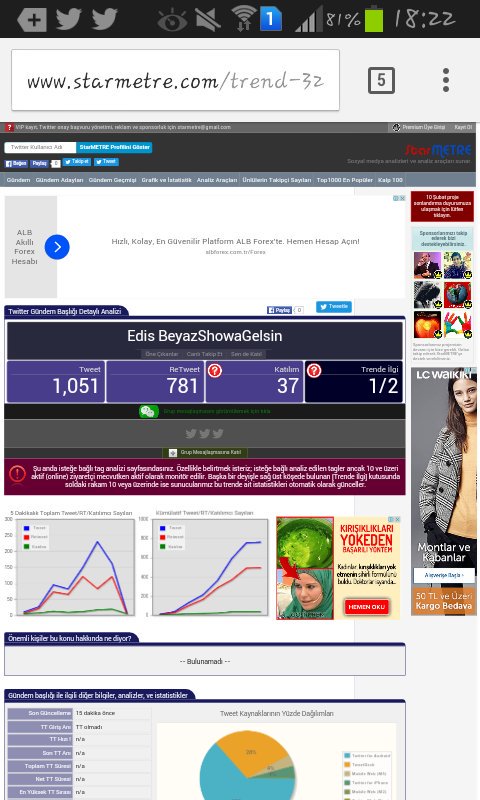Click the 1,051 Tweet count box
Screen dimensions: 480x800
click(55, 382)
